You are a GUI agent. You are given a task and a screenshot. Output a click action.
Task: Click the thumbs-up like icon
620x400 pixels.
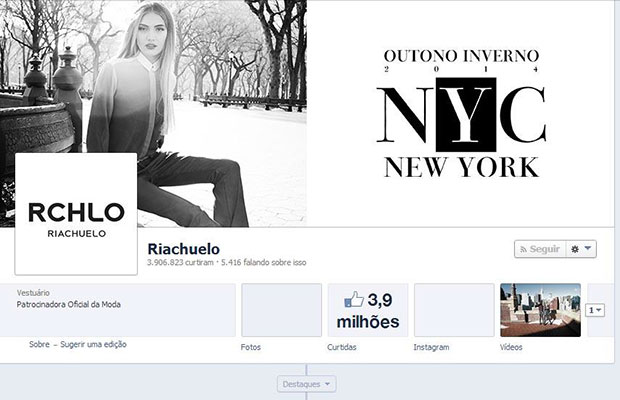pos(354,299)
